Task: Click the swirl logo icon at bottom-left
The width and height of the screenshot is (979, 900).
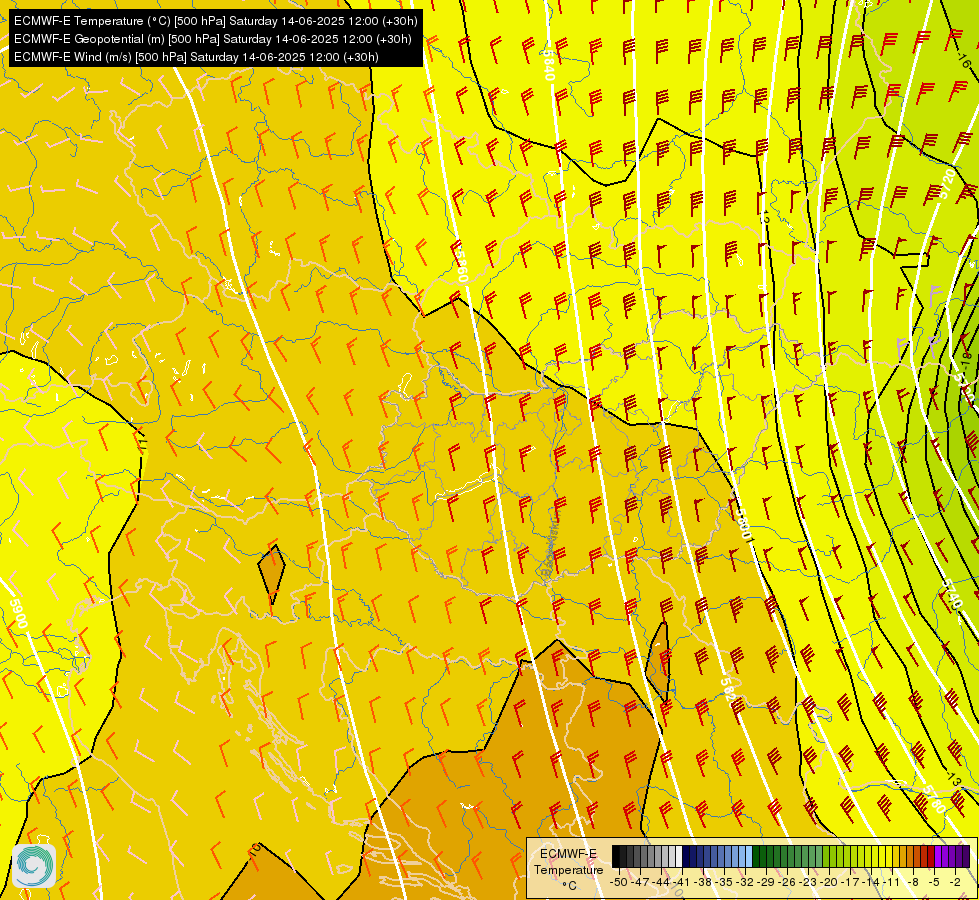Action: point(34,866)
